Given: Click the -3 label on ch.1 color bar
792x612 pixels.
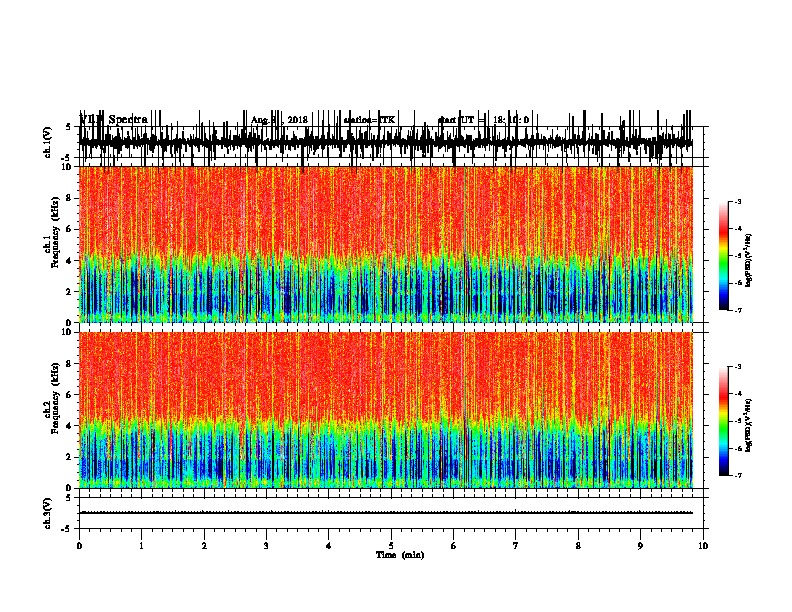Looking at the screenshot, I should click(x=738, y=202).
